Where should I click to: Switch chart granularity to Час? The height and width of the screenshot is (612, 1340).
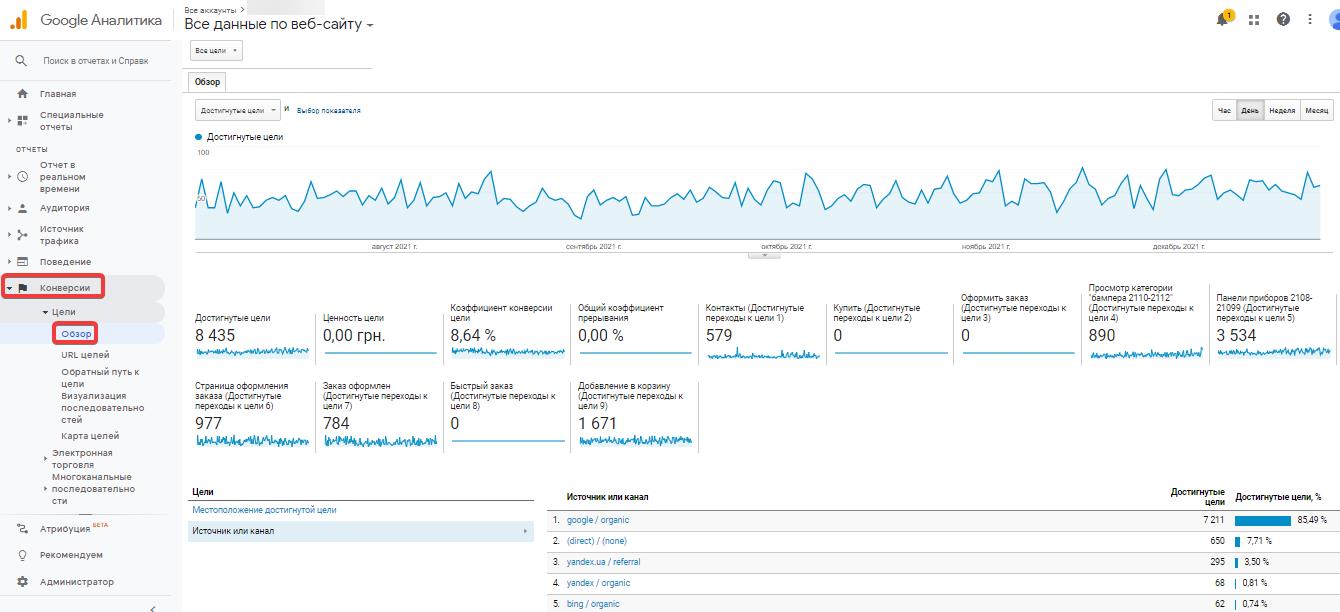[x=1224, y=111]
